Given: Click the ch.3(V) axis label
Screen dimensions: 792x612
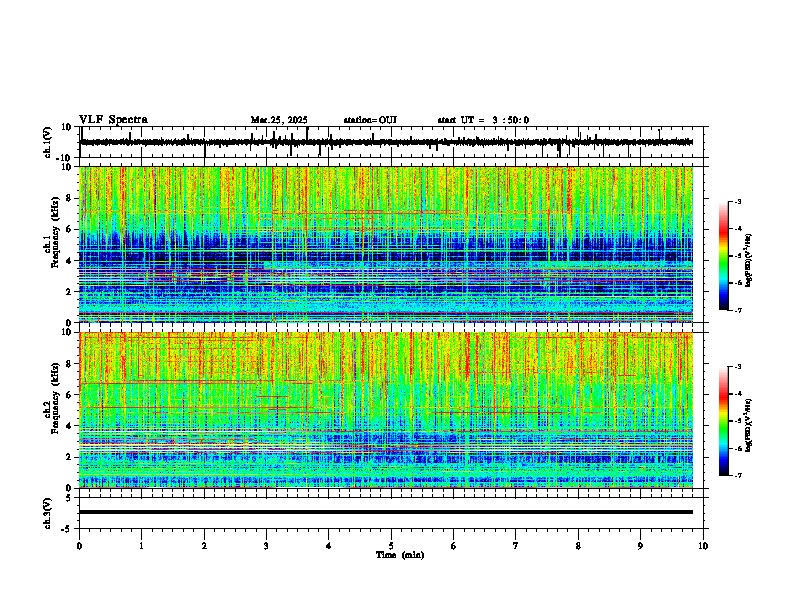Looking at the screenshot, I should [x=48, y=513].
